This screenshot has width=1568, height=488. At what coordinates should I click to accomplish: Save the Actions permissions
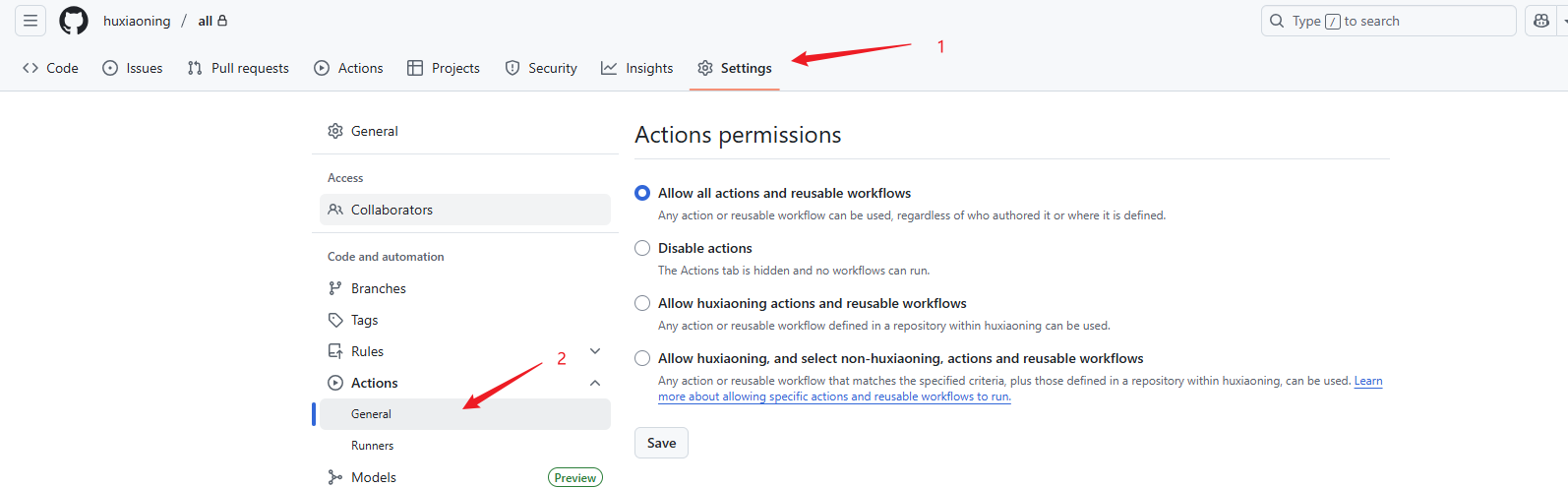click(x=661, y=443)
